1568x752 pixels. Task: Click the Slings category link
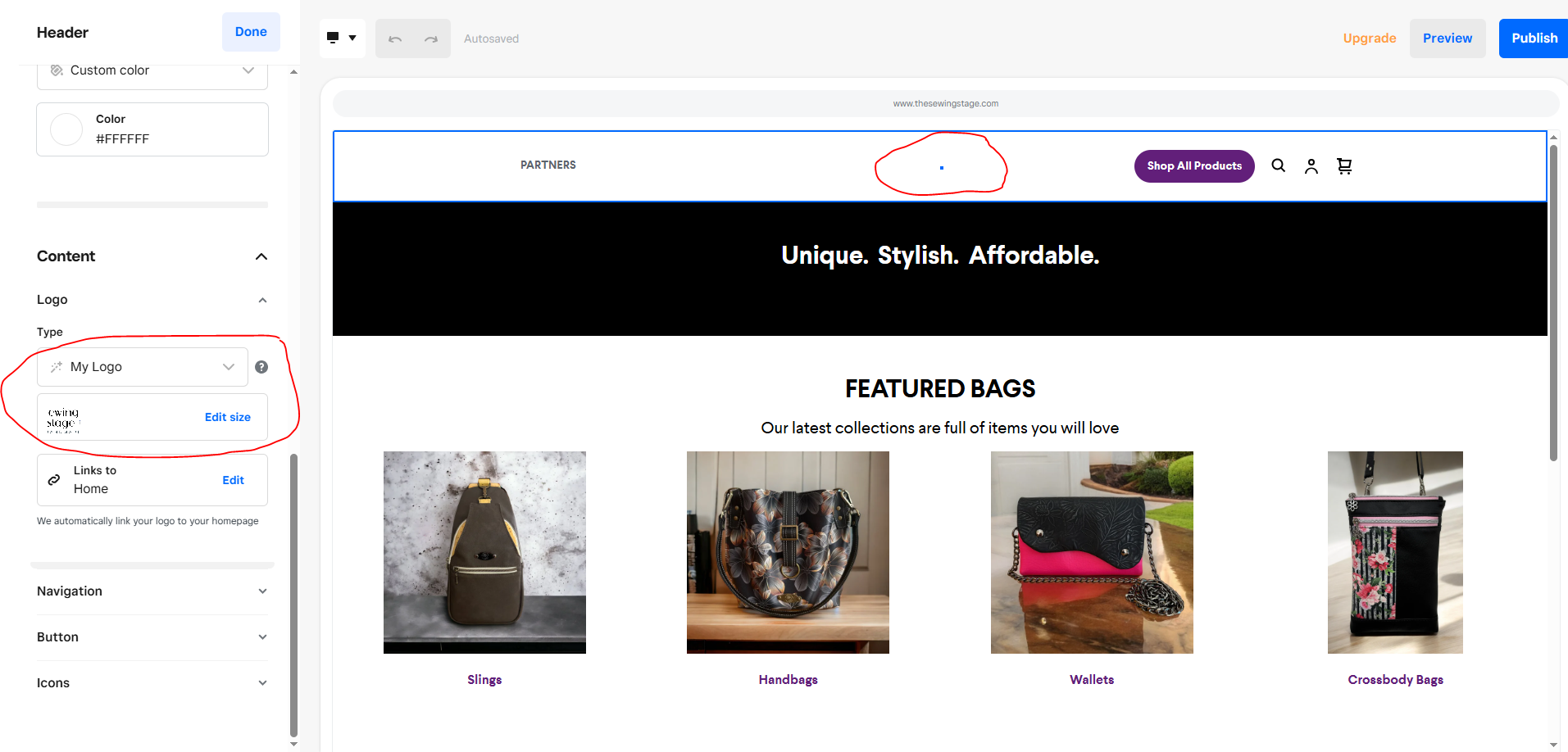pos(484,680)
